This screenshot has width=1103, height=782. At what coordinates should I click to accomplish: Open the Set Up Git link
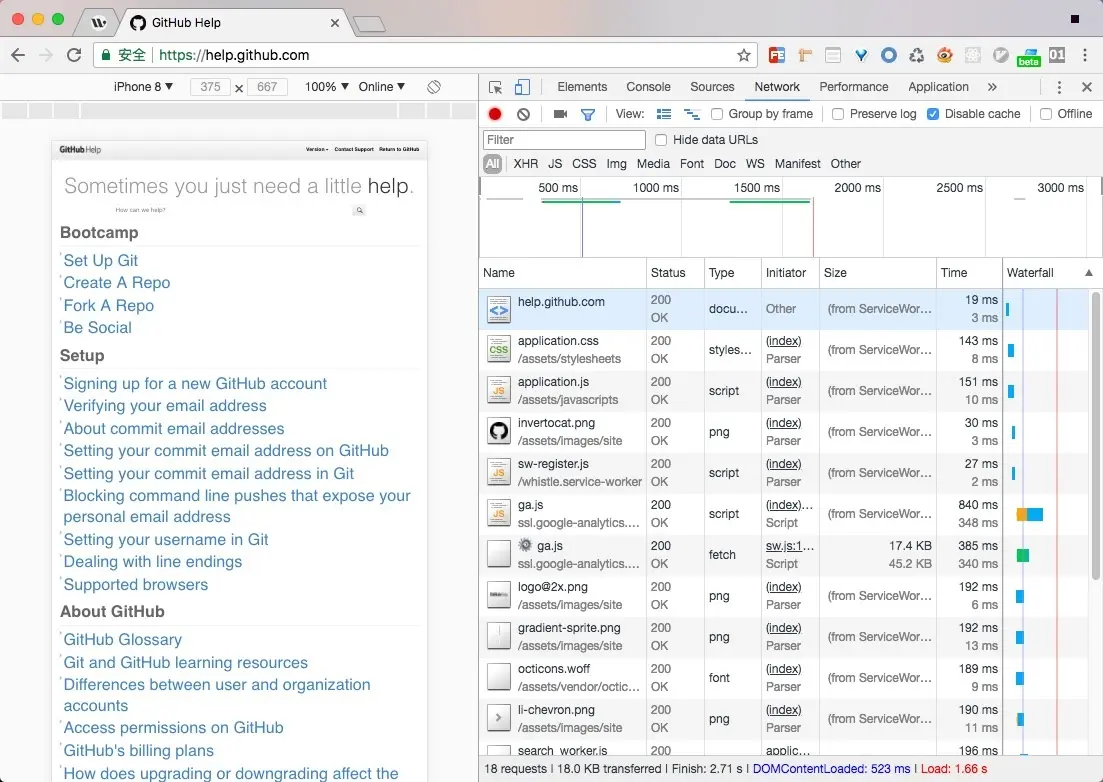[101, 260]
